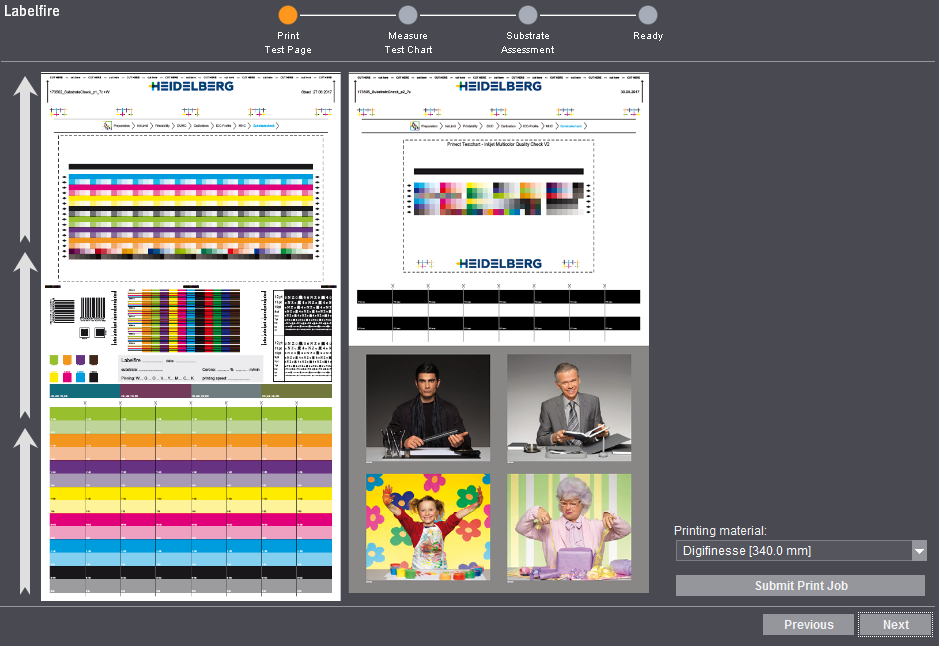Go to the Substrate Assessment step circle
This screenshot has width=939, height=646.
click(528, 15)
